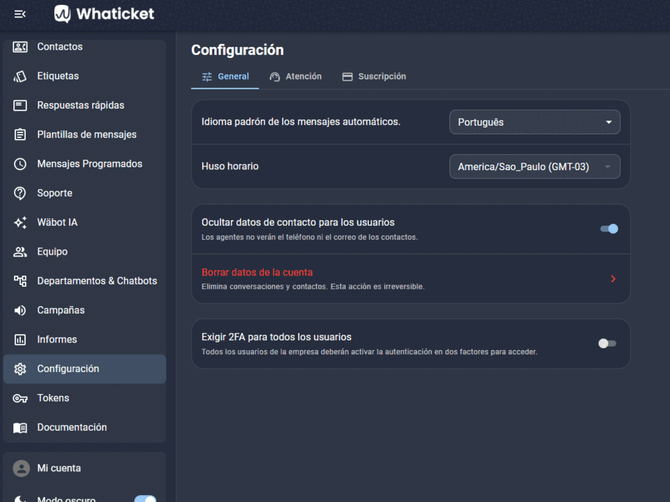Click the Atención headset icon

point(275,77)
